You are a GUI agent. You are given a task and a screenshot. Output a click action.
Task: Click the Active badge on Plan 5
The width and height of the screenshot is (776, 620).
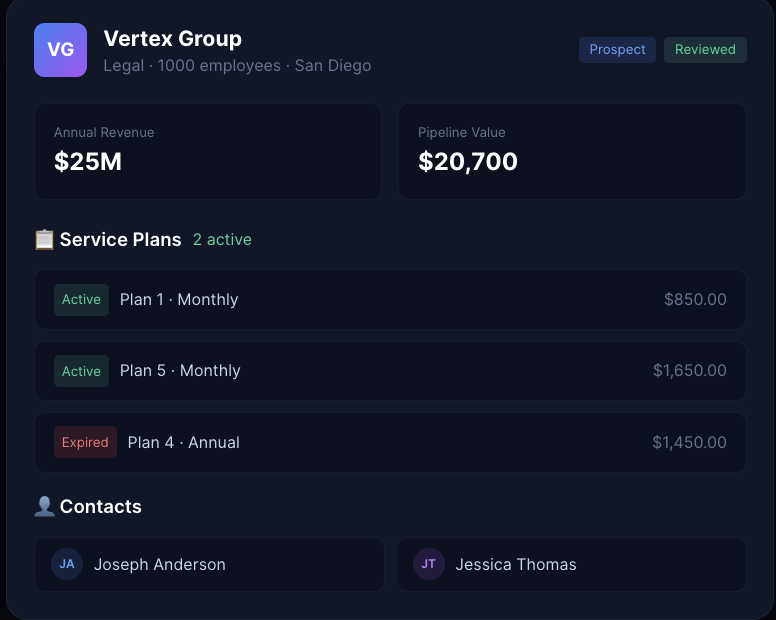tap(81, 371)
